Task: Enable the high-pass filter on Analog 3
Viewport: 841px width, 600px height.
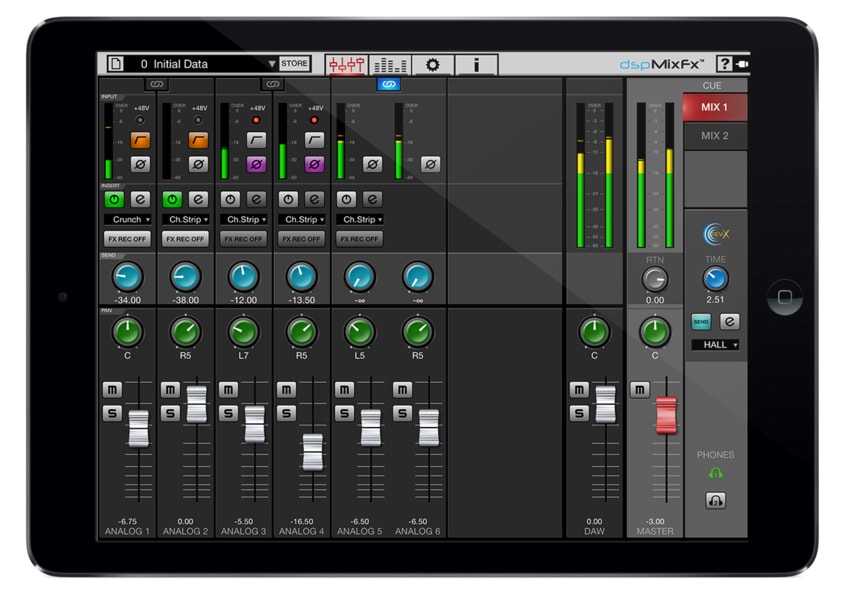Action: pyautogui.click(x=256, y=140)
